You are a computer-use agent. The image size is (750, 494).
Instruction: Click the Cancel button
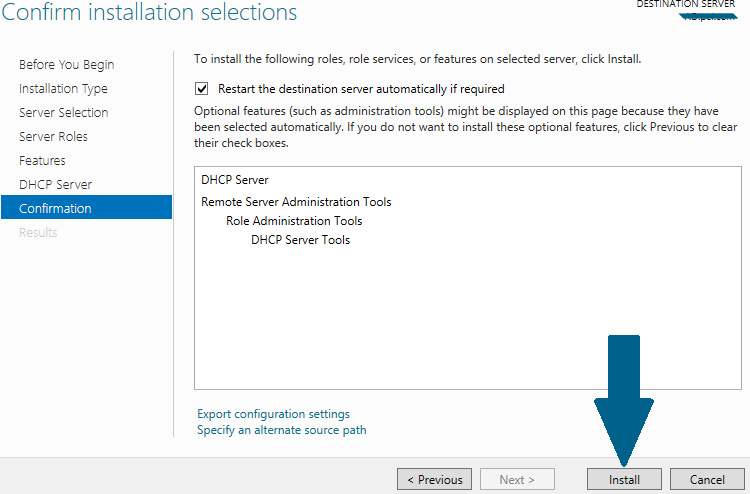point(707,479)
